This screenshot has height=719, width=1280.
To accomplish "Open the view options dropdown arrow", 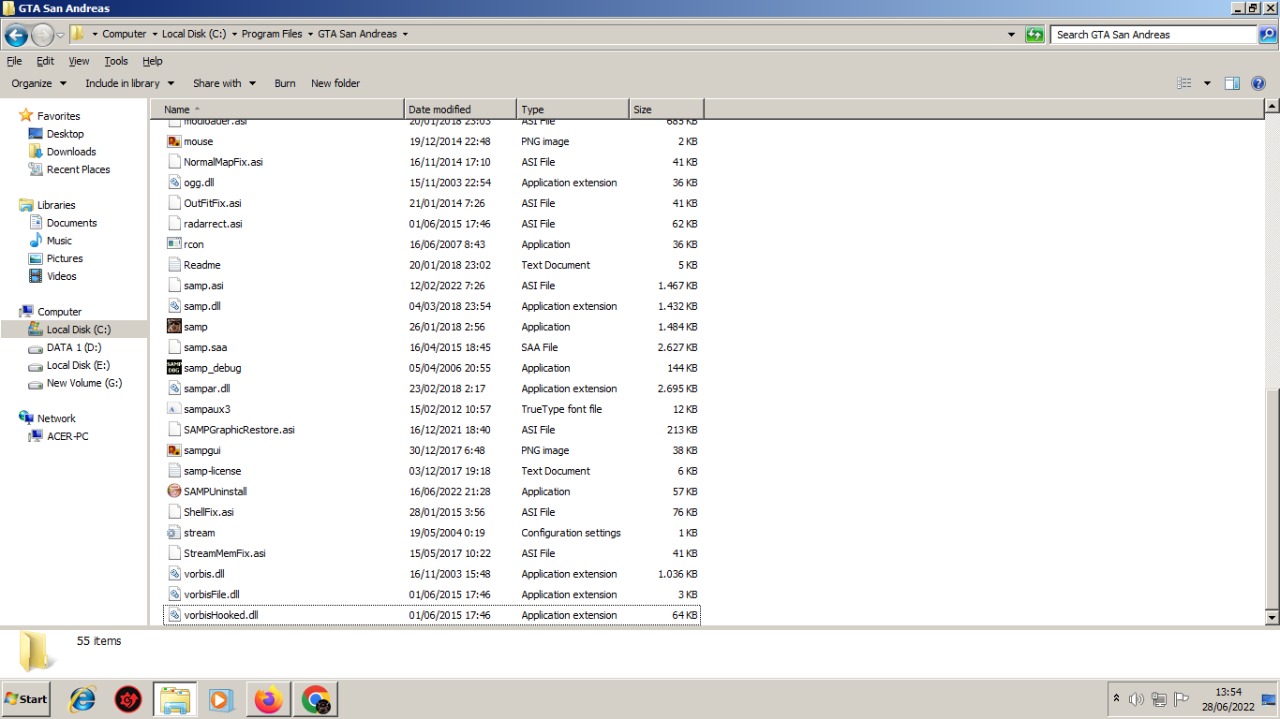I will point(1207,84).
